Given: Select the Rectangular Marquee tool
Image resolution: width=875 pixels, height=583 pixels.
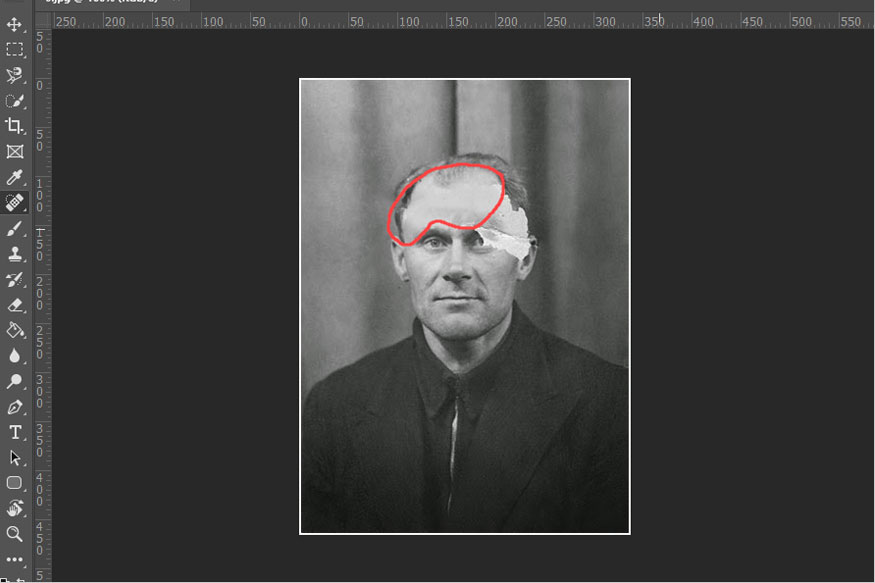Looking at the screenshot, I should tap(15, 49).
